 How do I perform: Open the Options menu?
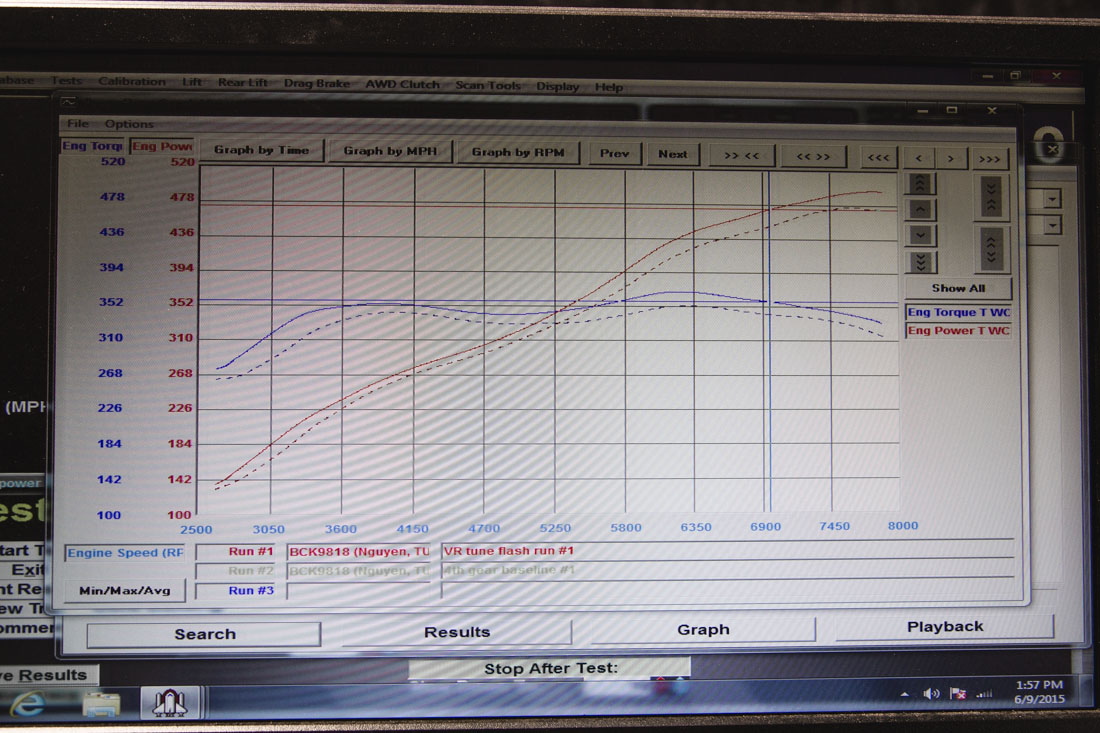coord(129,124)
